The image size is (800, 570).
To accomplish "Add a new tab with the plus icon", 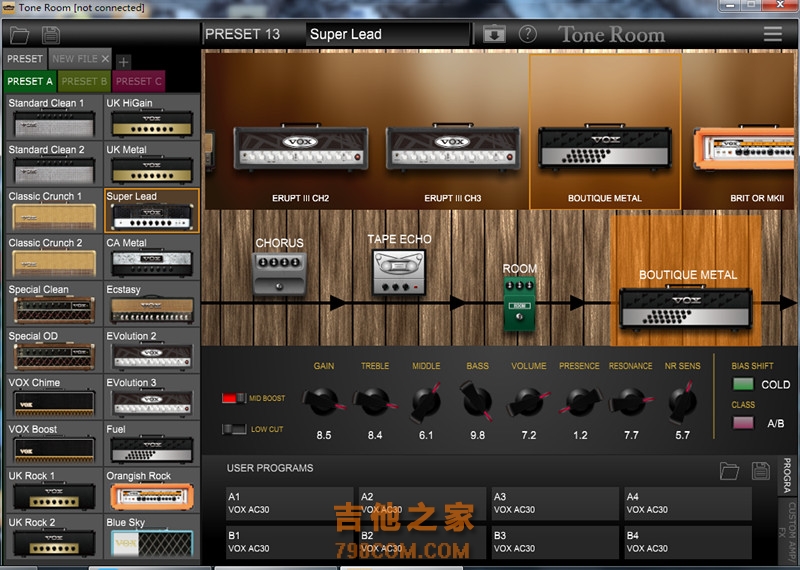I will coord(123,62).
